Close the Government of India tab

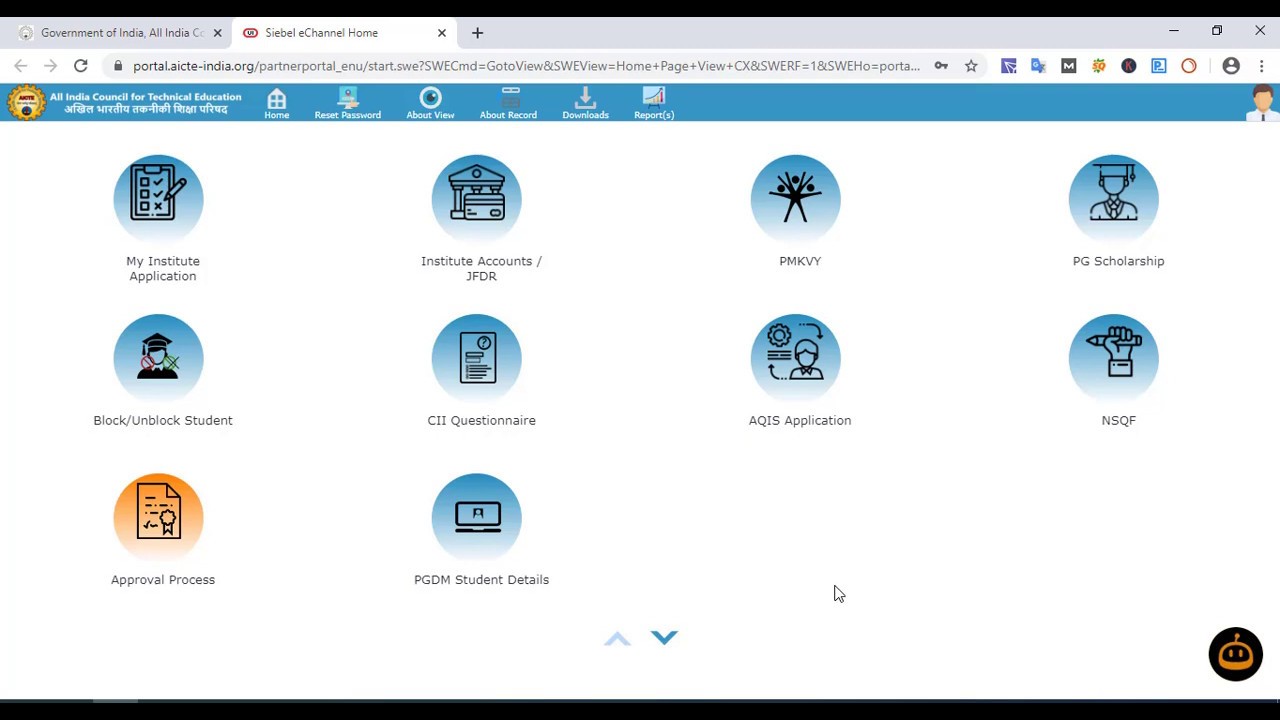pyautogui.click(x=217, y=33)
